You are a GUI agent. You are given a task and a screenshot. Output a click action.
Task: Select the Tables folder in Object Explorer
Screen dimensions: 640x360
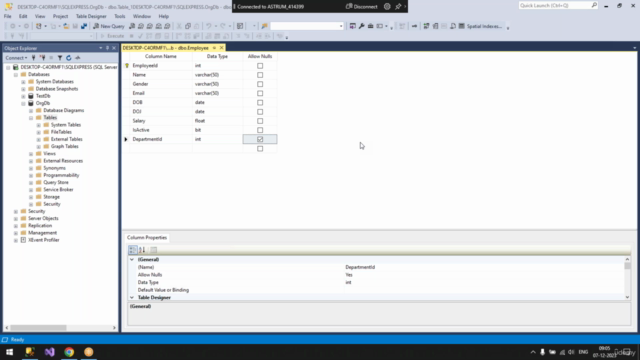pyautogui.click(x=50, y=118)
